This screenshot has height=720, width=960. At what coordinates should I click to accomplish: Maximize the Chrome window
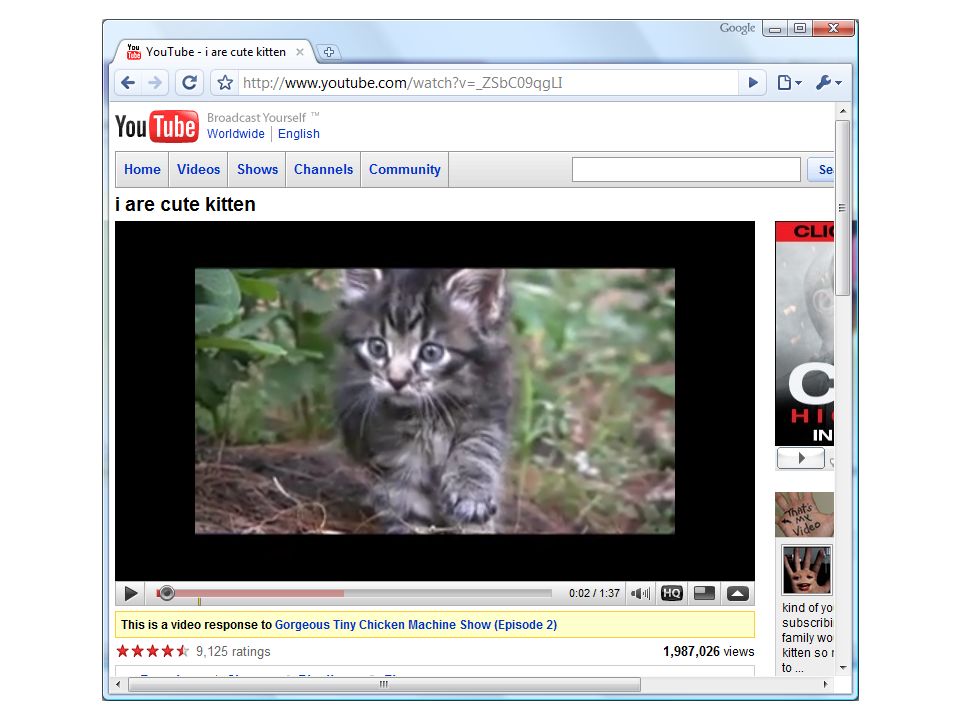point(800,28)
